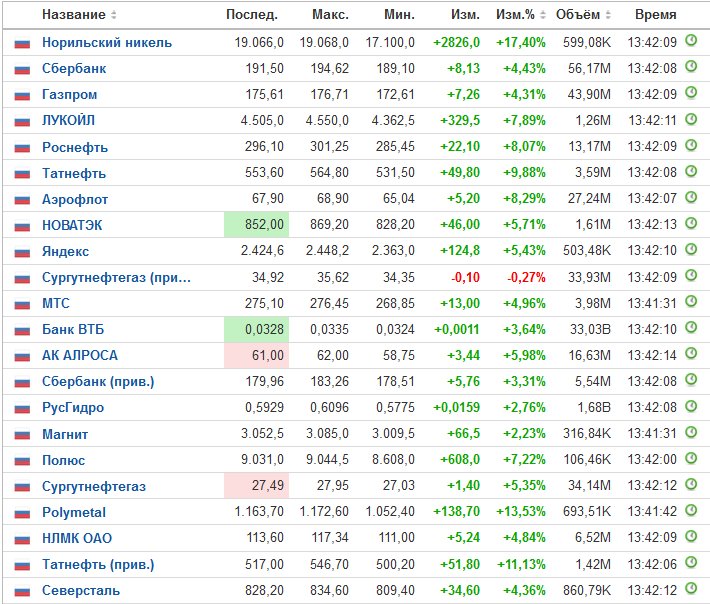Open the Норильский никель stock page
This screenshot has height=604, width=710.
[107, 43]
